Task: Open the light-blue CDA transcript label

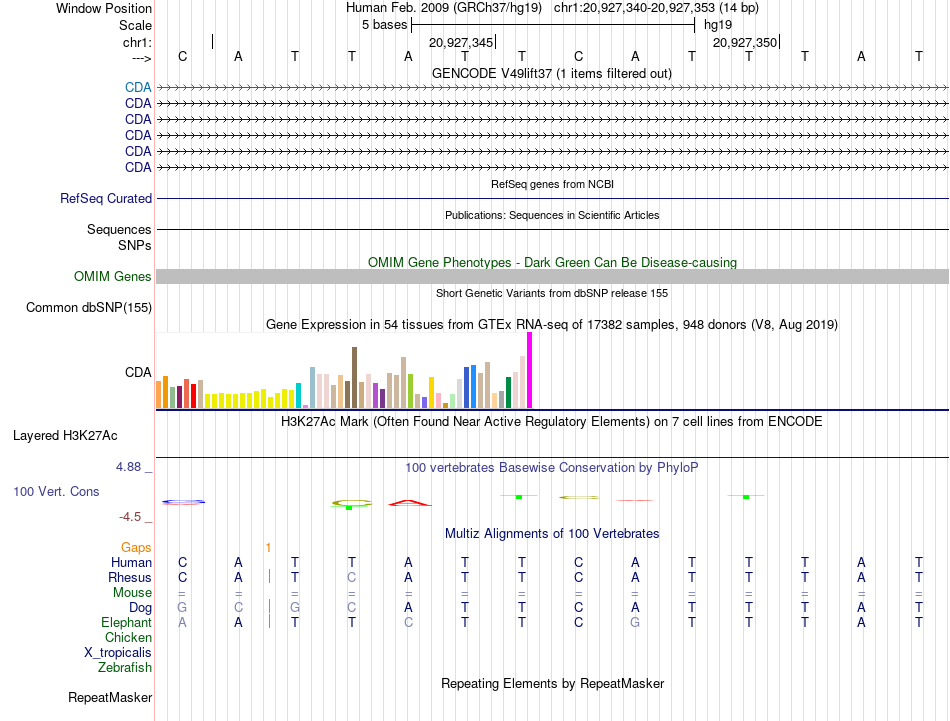Action: point(138,87)
